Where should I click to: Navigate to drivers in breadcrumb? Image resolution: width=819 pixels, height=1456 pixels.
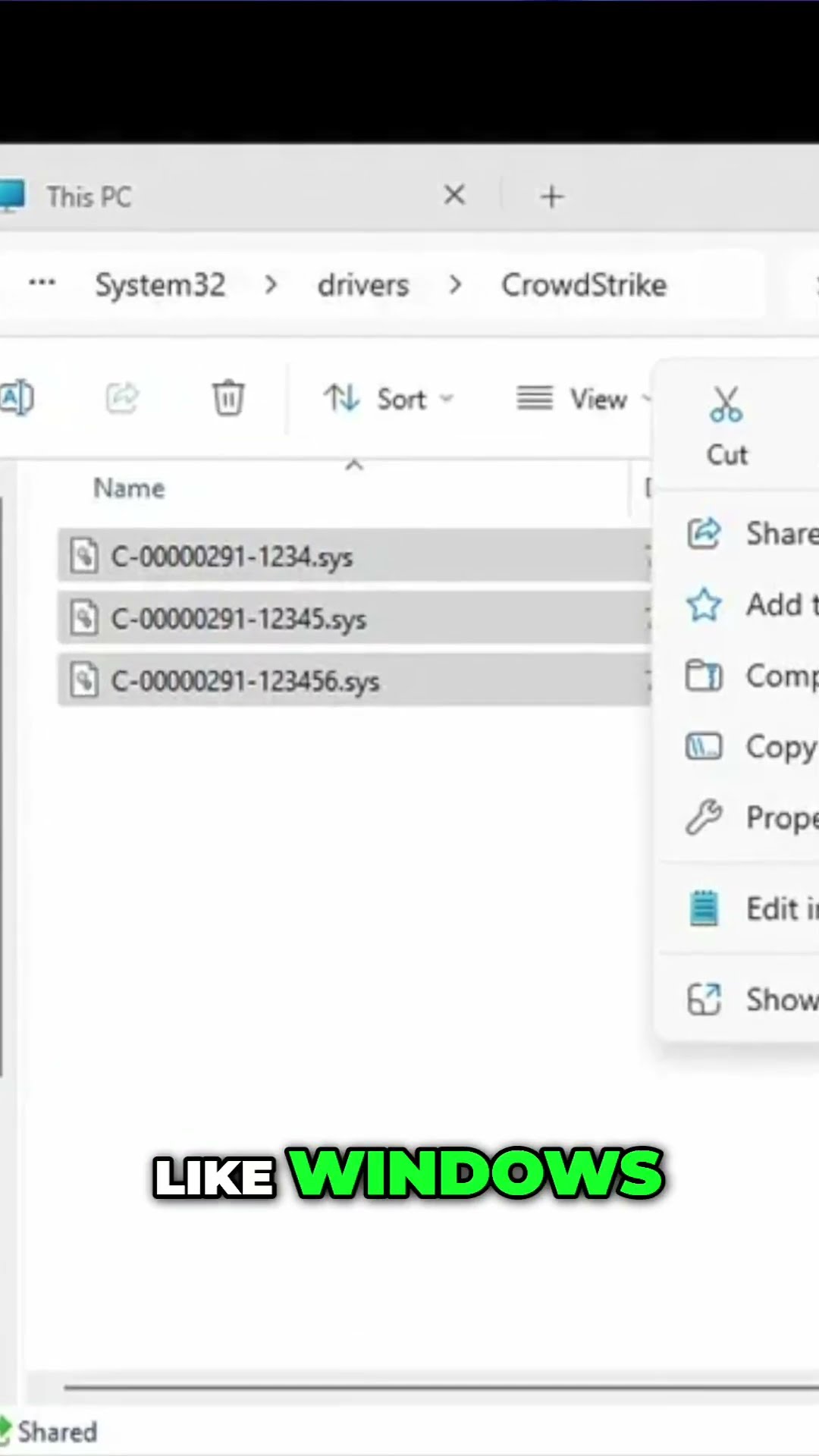tap(363, 285)
